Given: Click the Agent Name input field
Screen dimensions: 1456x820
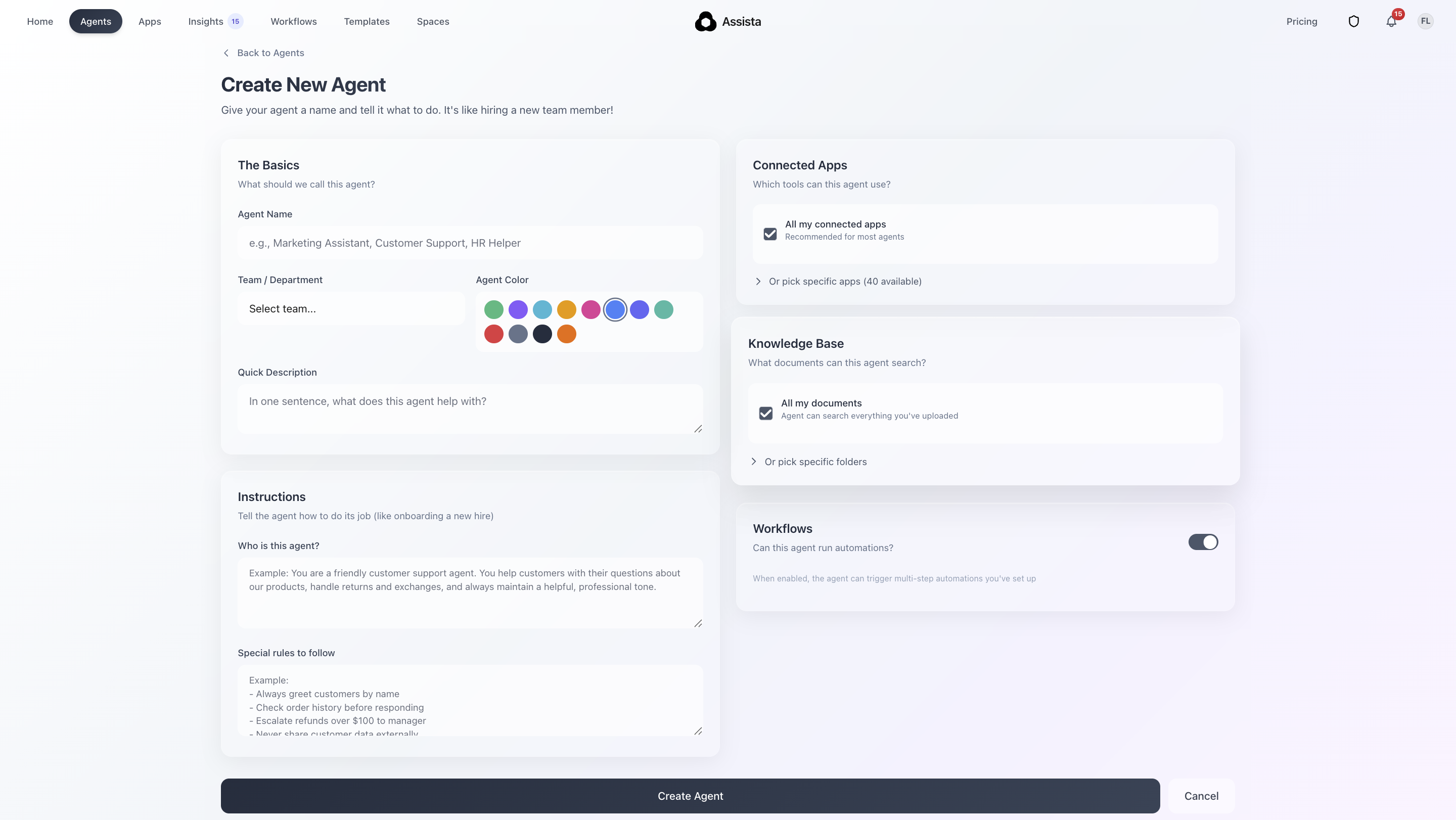Looking at the screenshot, I should tap(470, 243).
